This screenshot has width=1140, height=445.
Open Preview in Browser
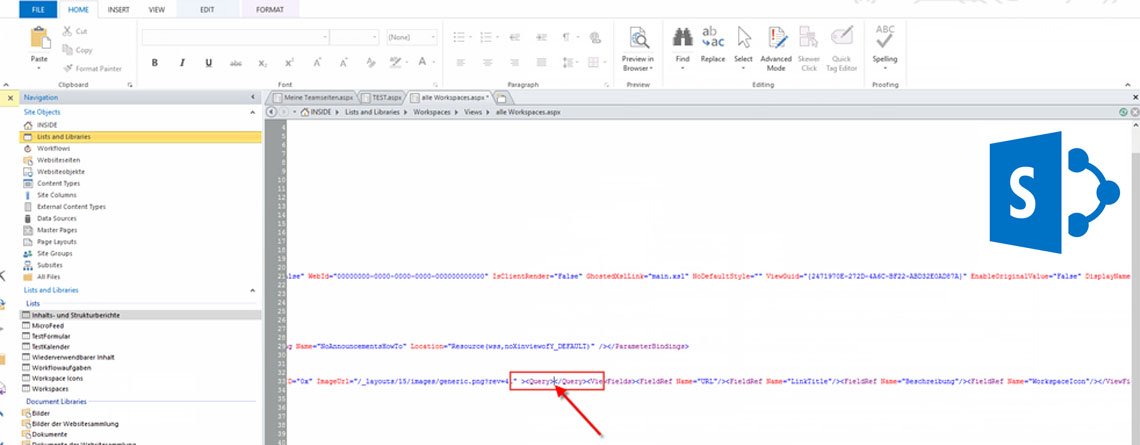point(638,49)
